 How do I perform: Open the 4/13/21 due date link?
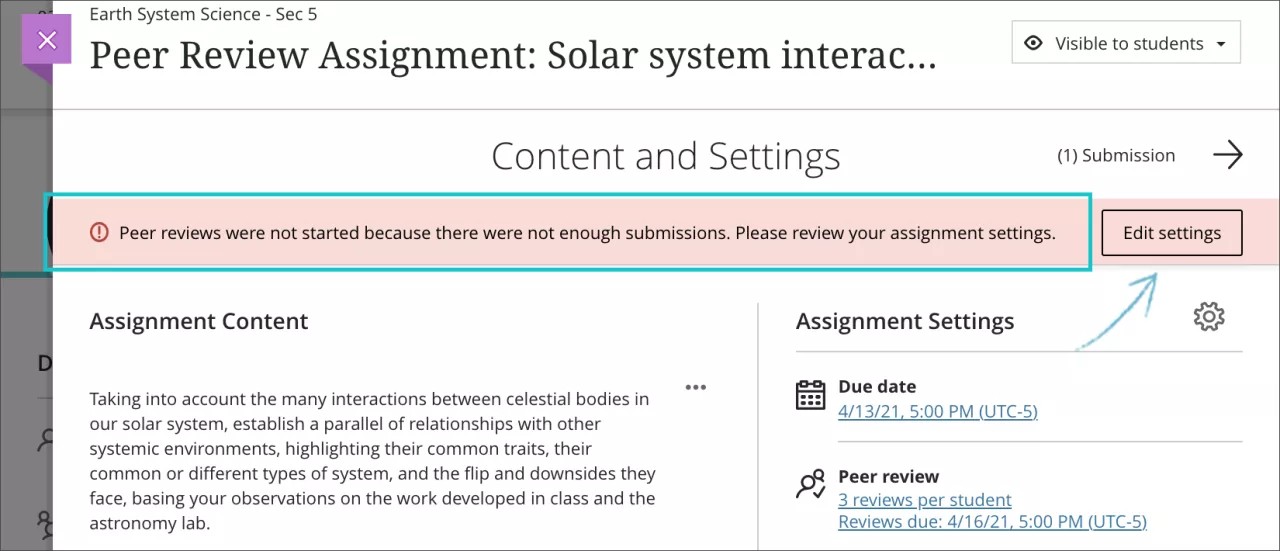click(x=937, y=412)
